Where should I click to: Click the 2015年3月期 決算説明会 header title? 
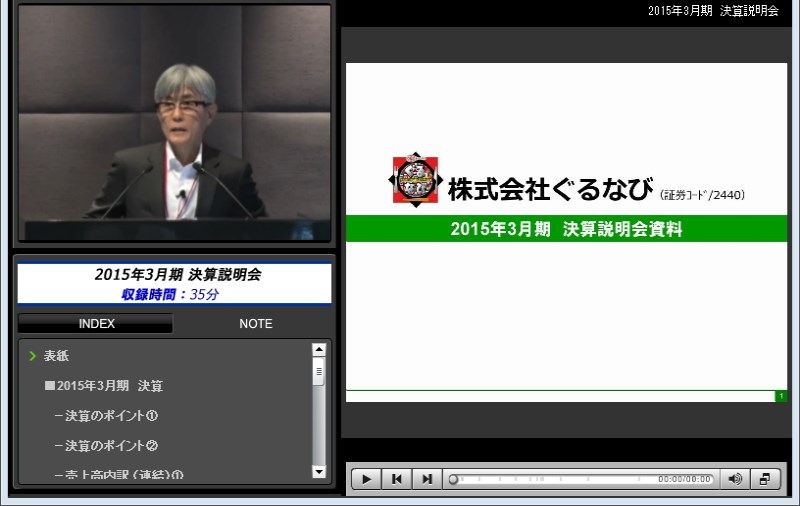[x=713, y=11]
